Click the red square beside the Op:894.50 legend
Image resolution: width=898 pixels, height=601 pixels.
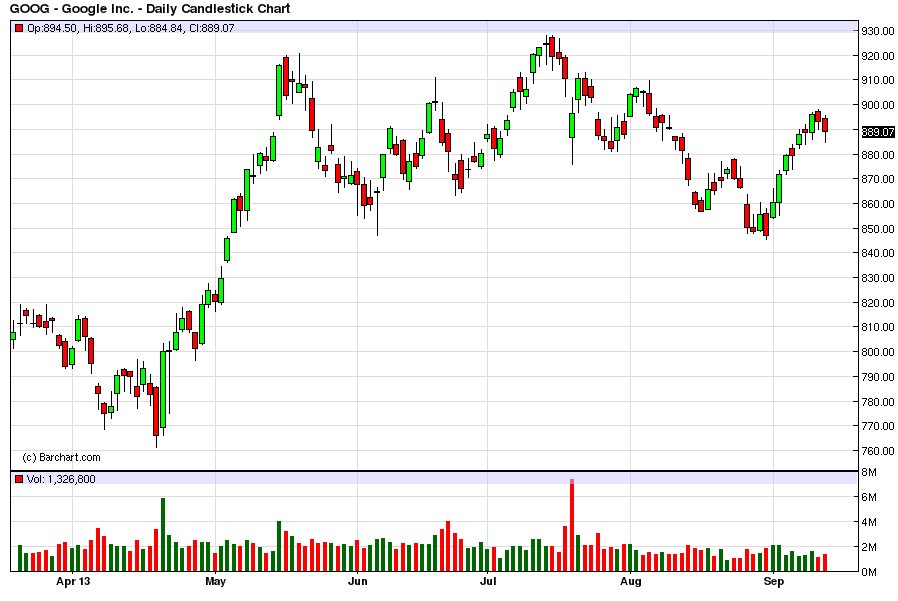tap(19, 28)
